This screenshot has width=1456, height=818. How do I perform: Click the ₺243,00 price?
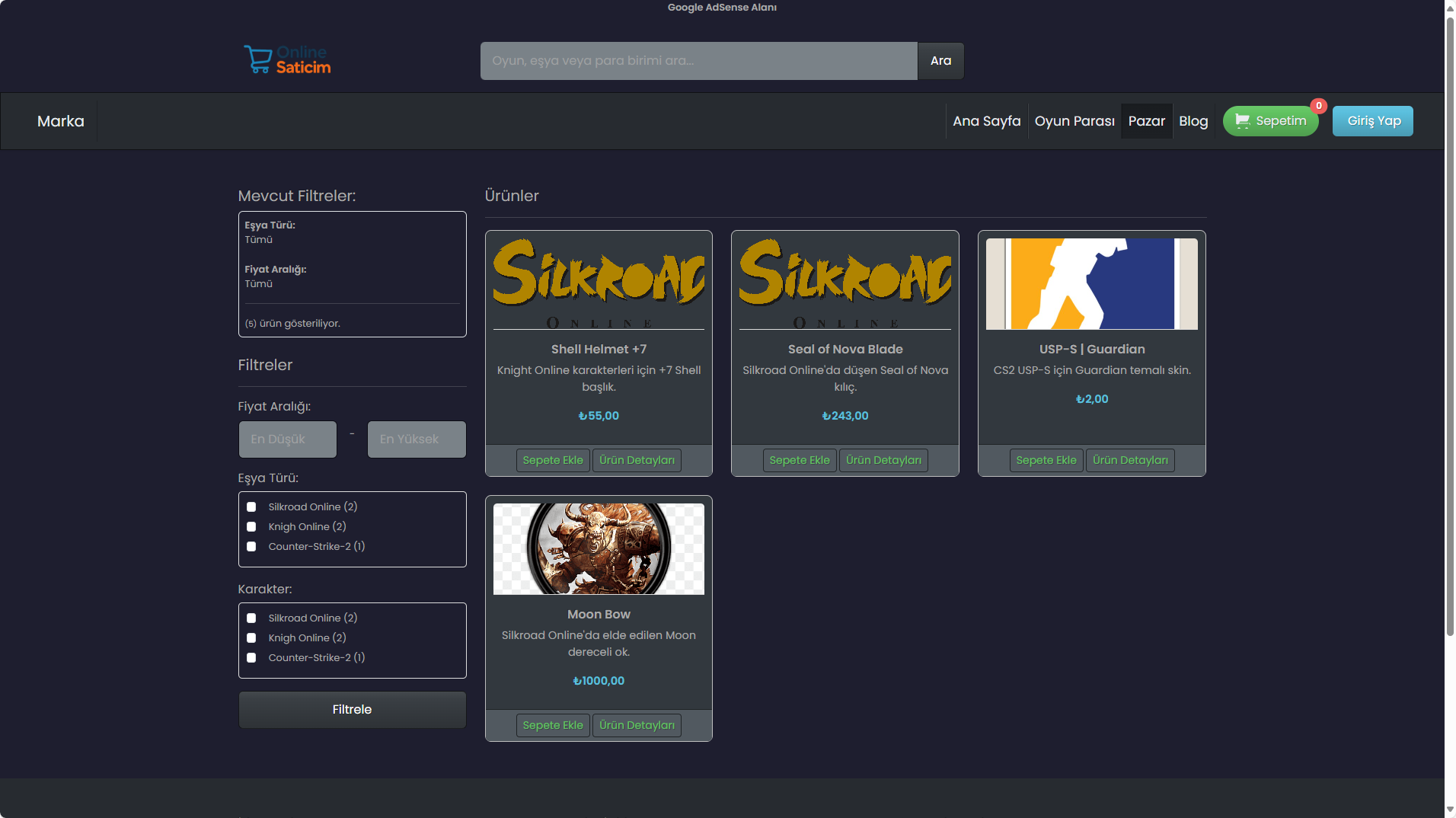point(845,416)
